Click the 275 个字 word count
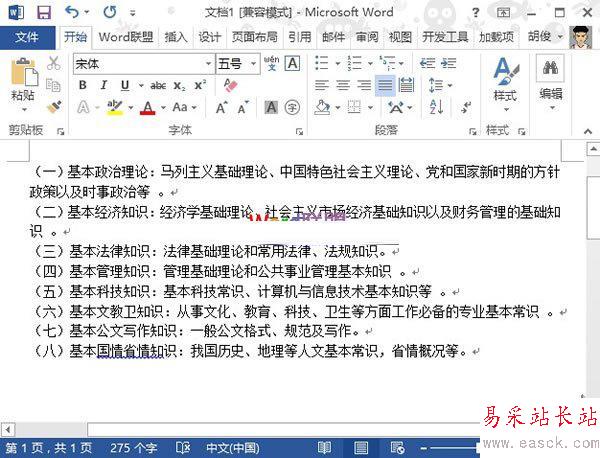600x458 pixels. pyautogui.click(x=134, y=448)
